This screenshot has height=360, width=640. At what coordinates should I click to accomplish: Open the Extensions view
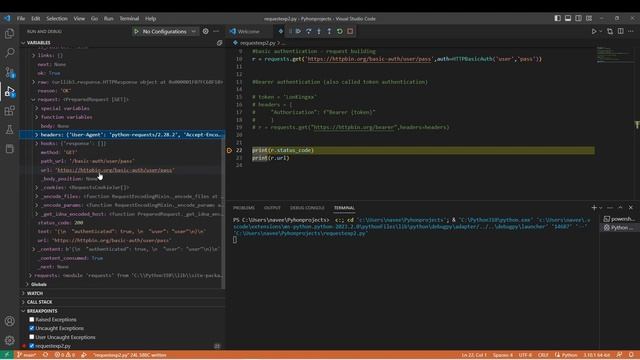[x=9, y=111]
